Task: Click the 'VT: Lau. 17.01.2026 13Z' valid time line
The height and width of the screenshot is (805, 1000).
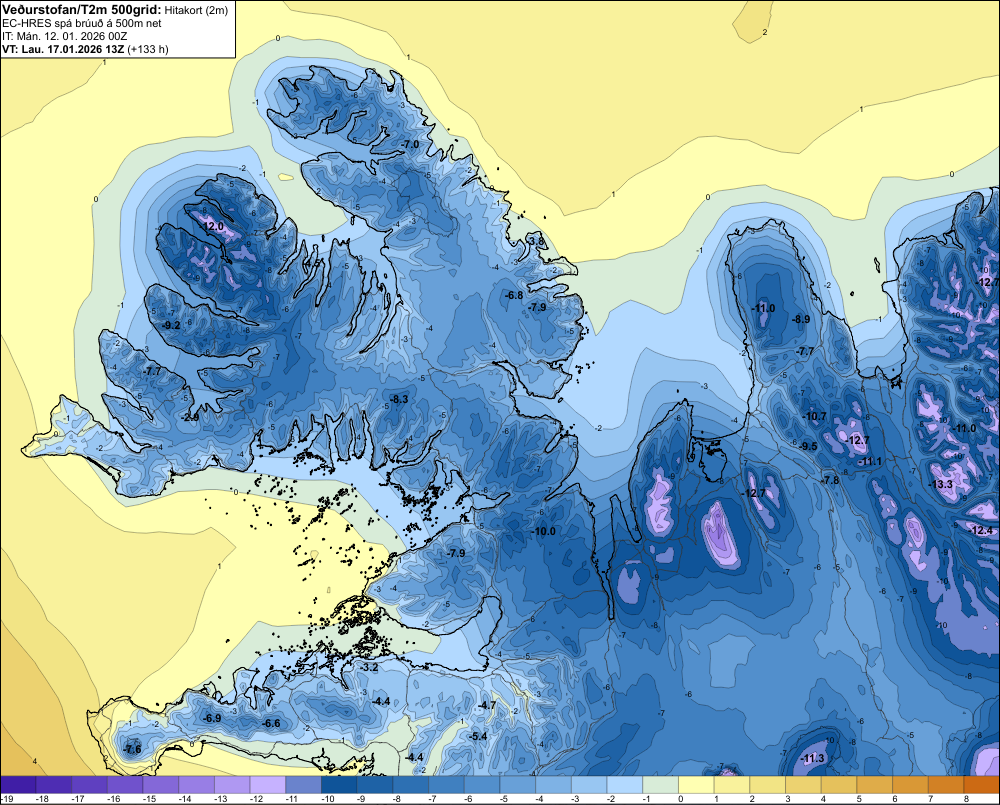Action: [x=85, y=49]
